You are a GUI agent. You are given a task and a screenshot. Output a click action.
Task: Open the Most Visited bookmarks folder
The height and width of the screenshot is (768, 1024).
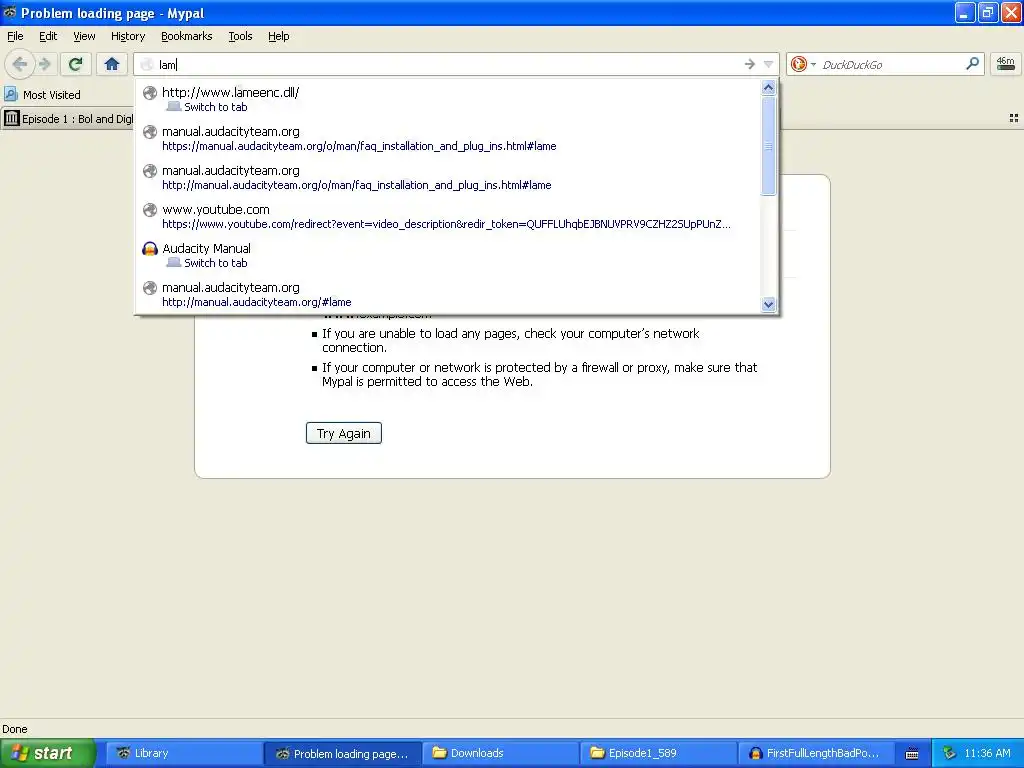(43, 95)
